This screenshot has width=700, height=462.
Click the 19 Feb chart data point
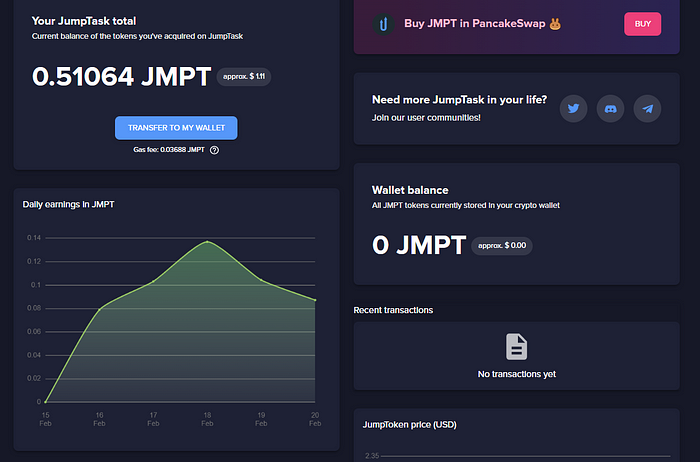click(261, 280)
